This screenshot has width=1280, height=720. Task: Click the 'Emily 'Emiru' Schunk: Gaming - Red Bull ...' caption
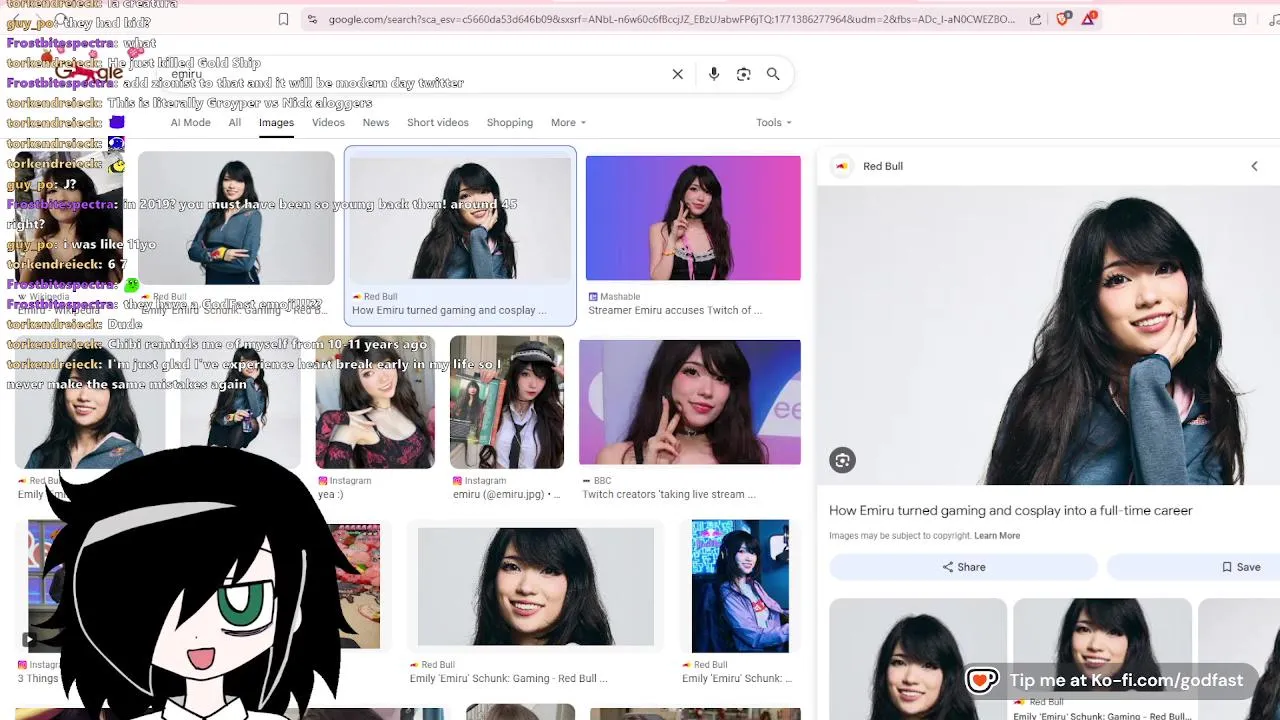pyautogui.click(x=509, y=678)
